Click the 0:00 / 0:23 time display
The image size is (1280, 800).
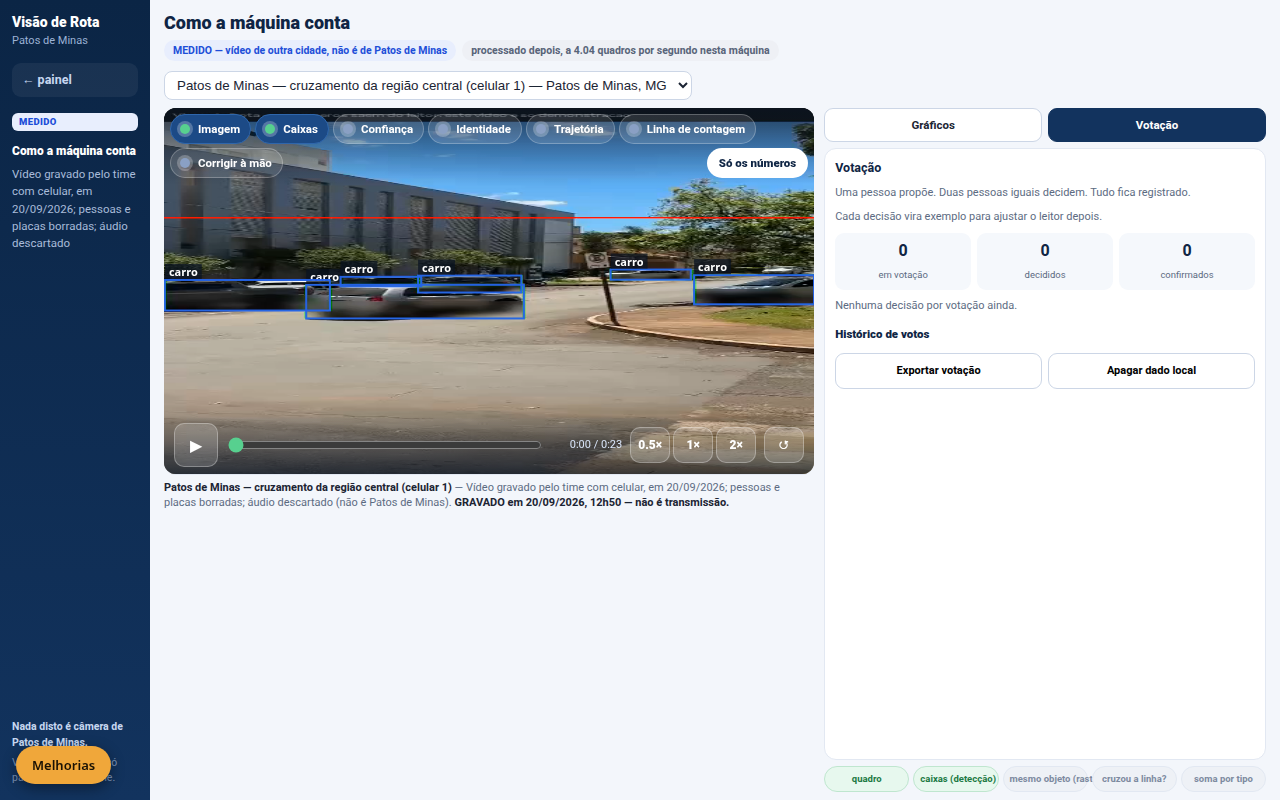point(596,445)
